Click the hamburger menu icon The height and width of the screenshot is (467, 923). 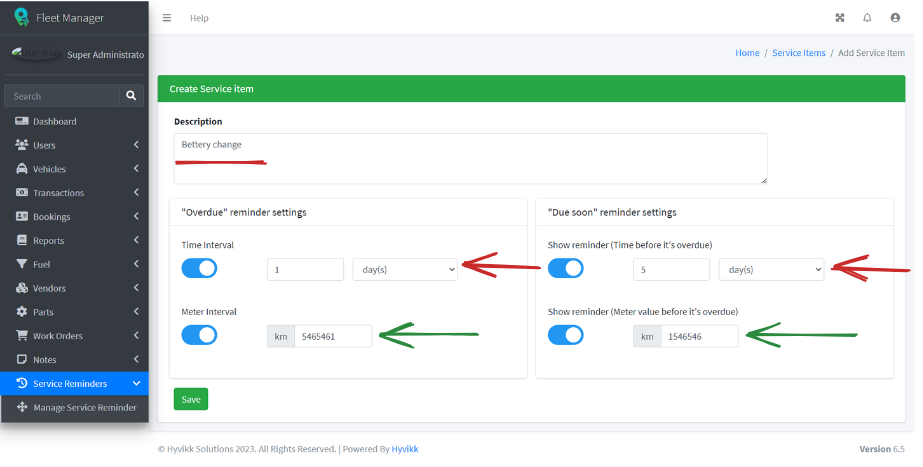coord(167,18)
